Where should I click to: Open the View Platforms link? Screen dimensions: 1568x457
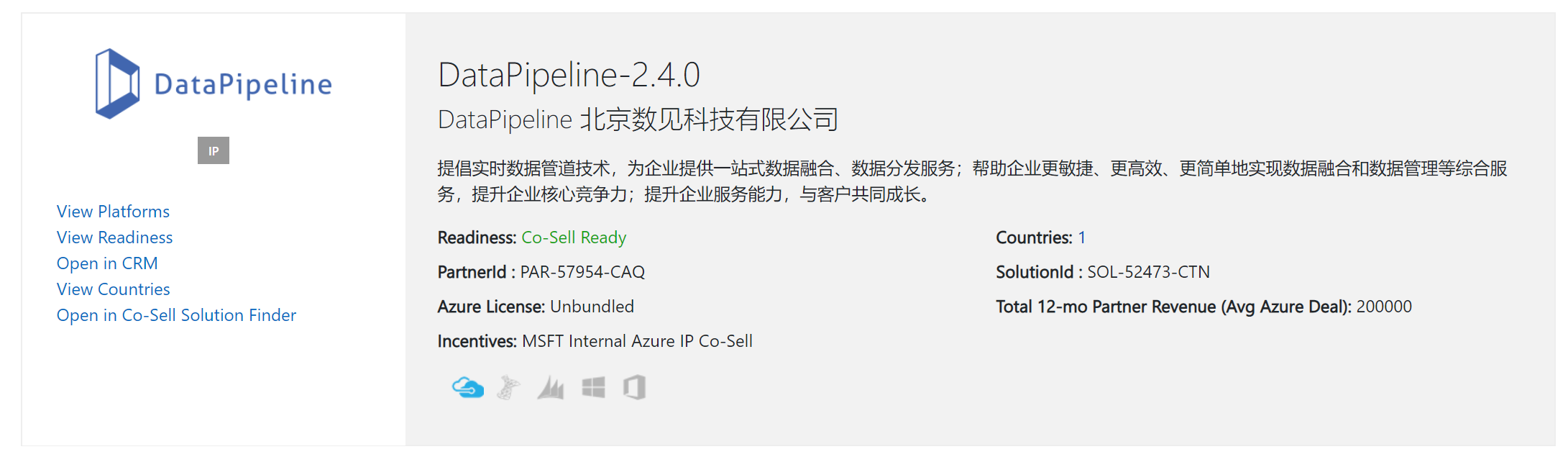coord(113,212)
